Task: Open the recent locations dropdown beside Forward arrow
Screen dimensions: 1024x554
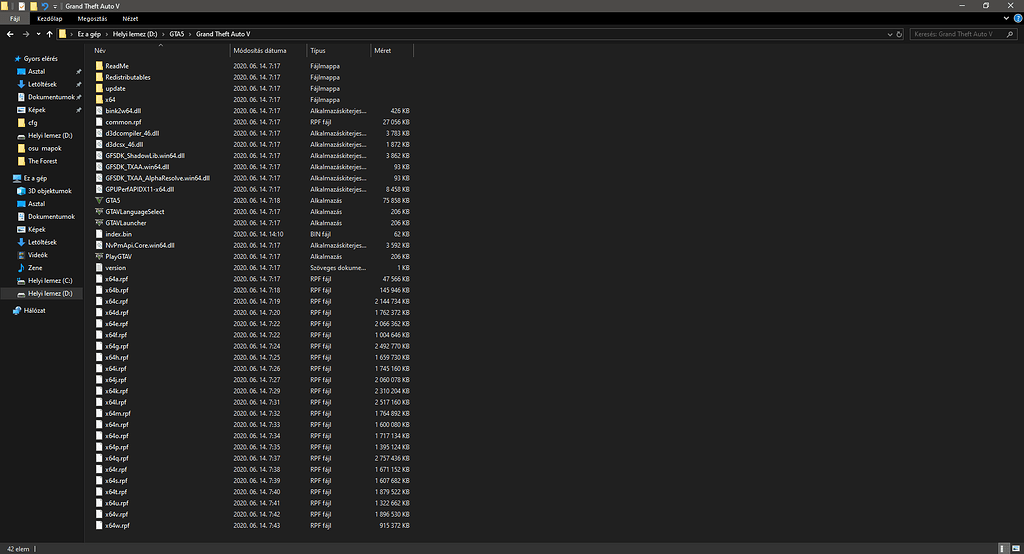Action: tap(37, 34)
